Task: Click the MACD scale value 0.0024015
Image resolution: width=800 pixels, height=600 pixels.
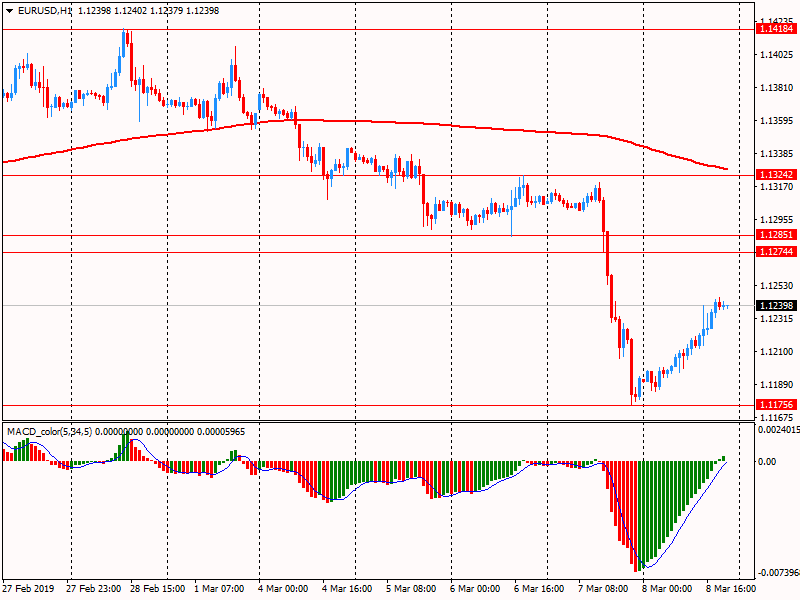Action: (x=779, y=430)
